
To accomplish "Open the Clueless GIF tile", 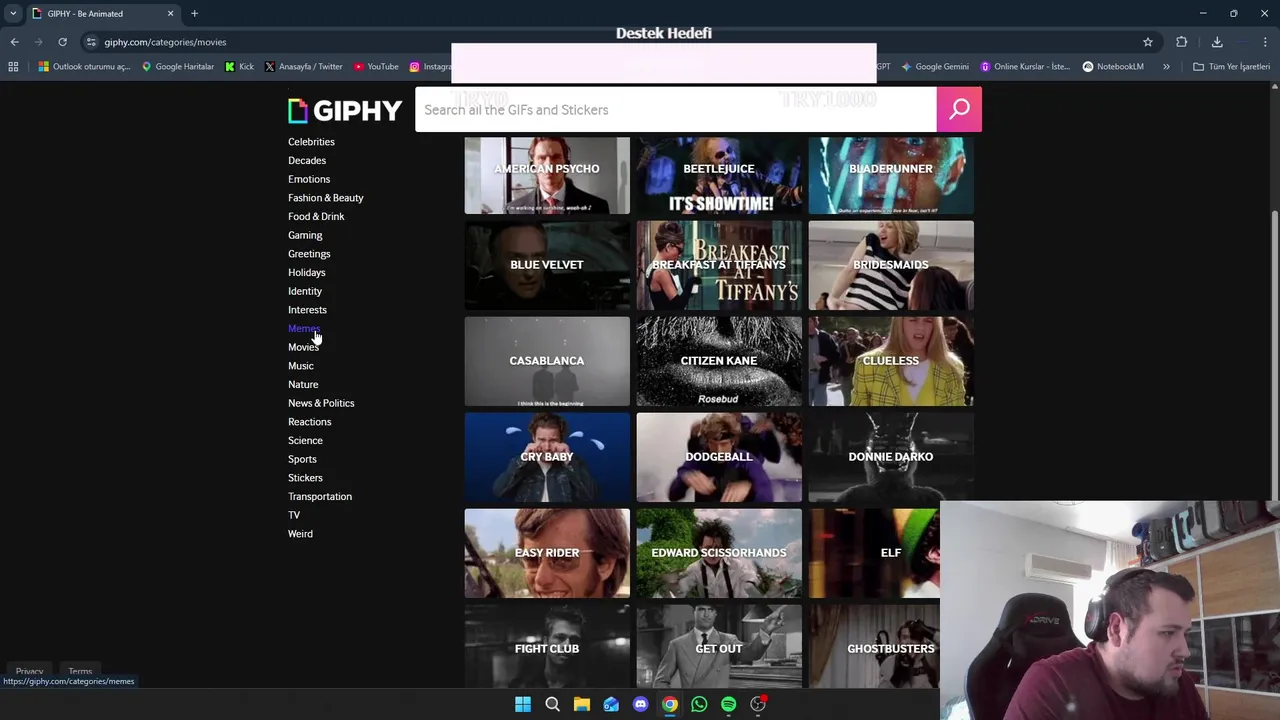I will [891, 361].
